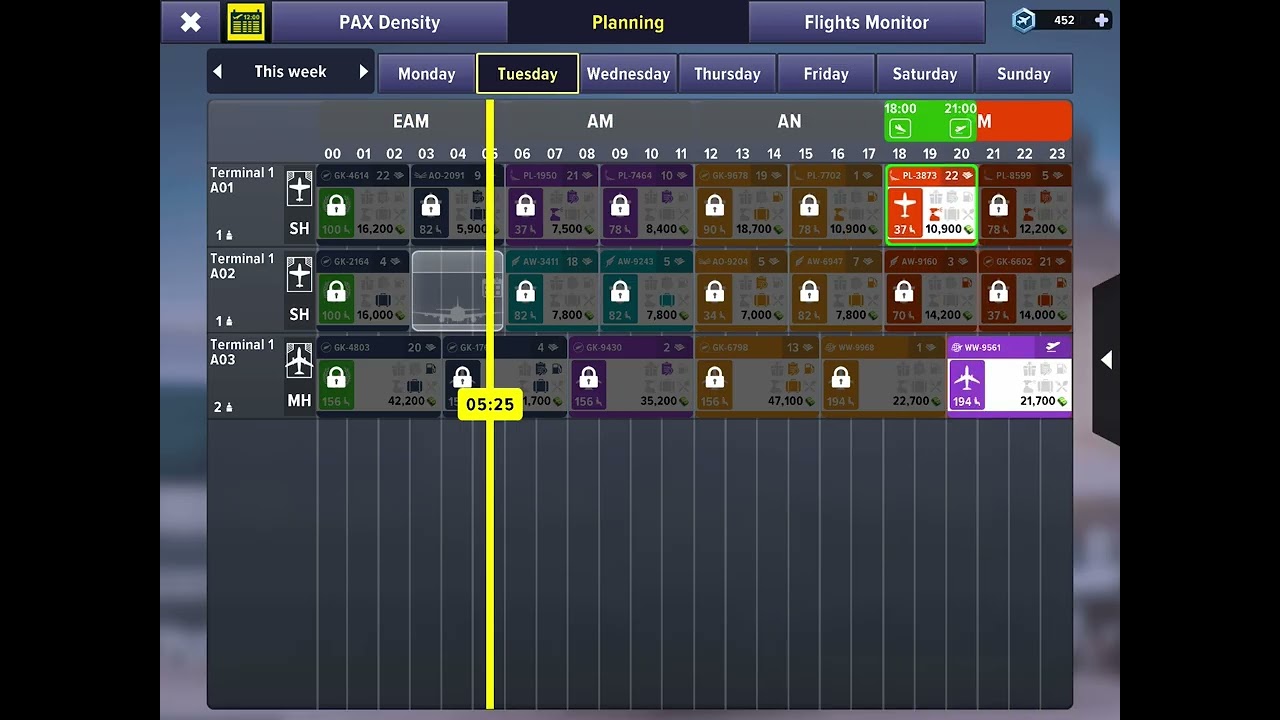Click the Terminal 1 A01 stand label
1280x720 pixels.
click(x=242, y=180)
